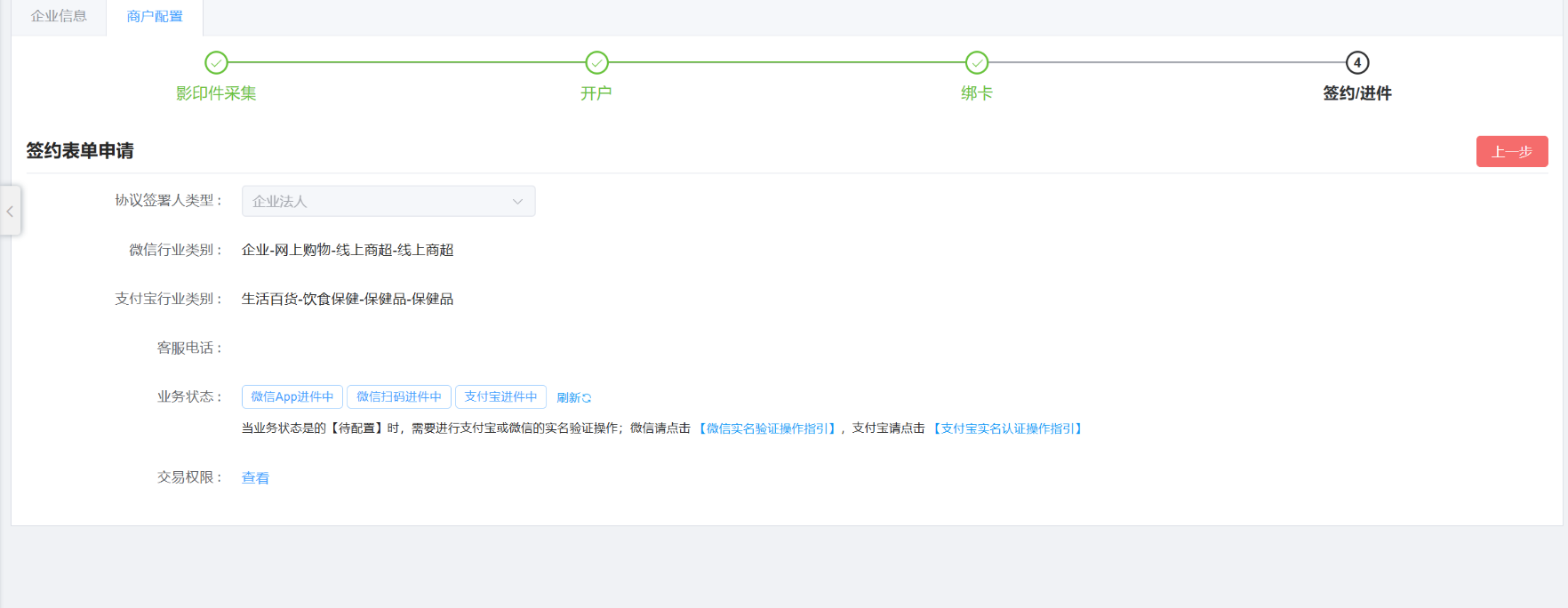1568x608 pixels.
Task: Select the 商户配置 tab
Action: point(155,16)
